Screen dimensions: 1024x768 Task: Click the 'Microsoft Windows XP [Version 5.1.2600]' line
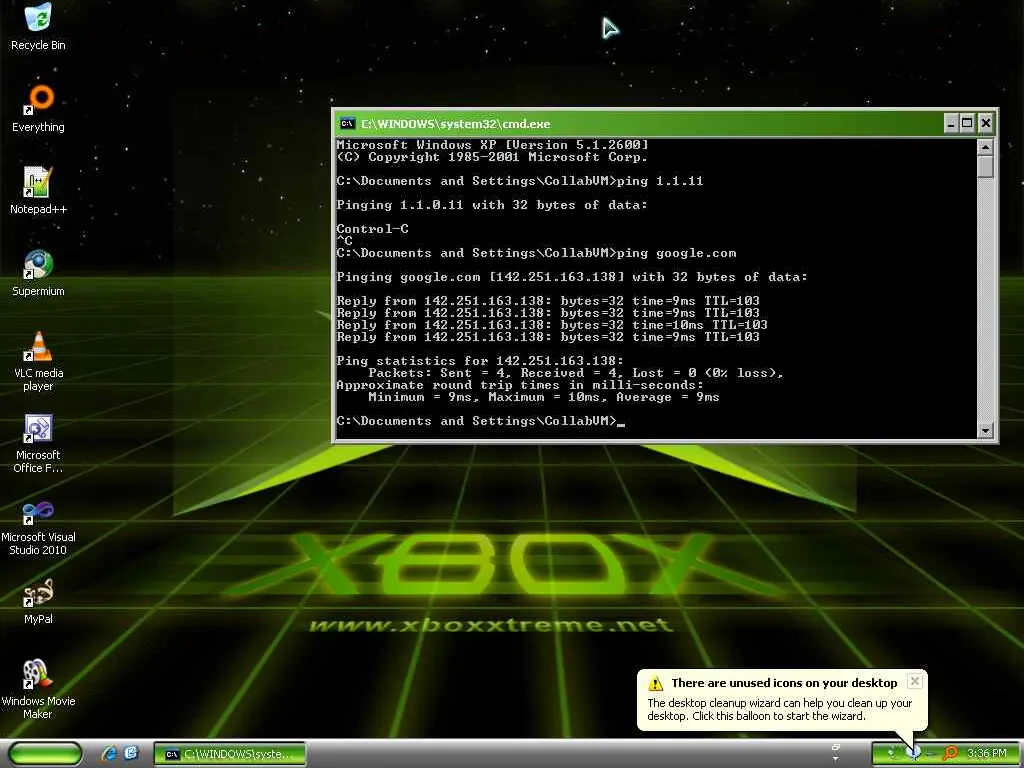tap(492, 145)
